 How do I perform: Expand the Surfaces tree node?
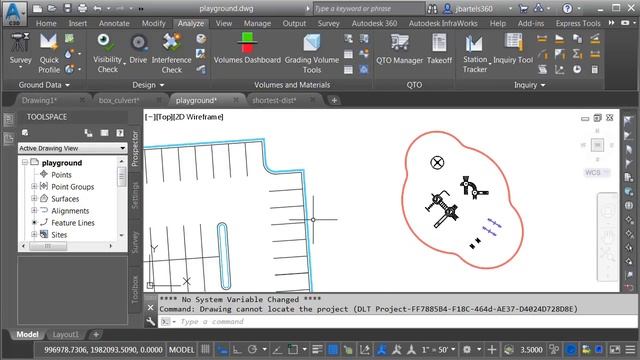tap(34, 198)
